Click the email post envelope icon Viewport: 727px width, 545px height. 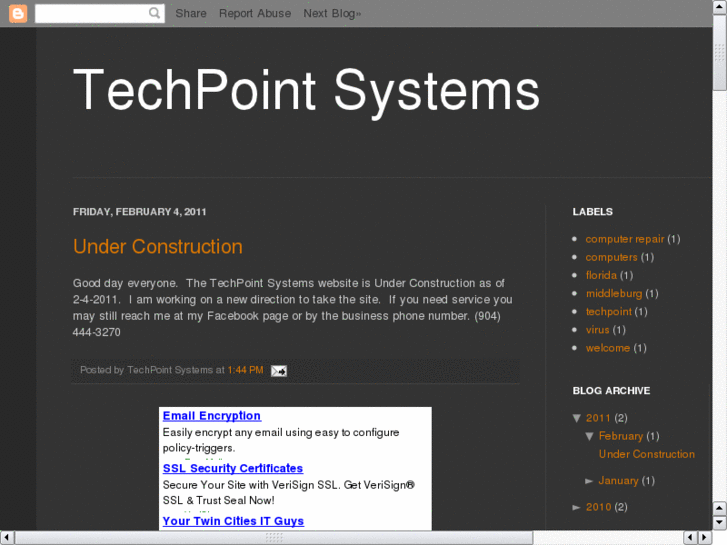279,371
